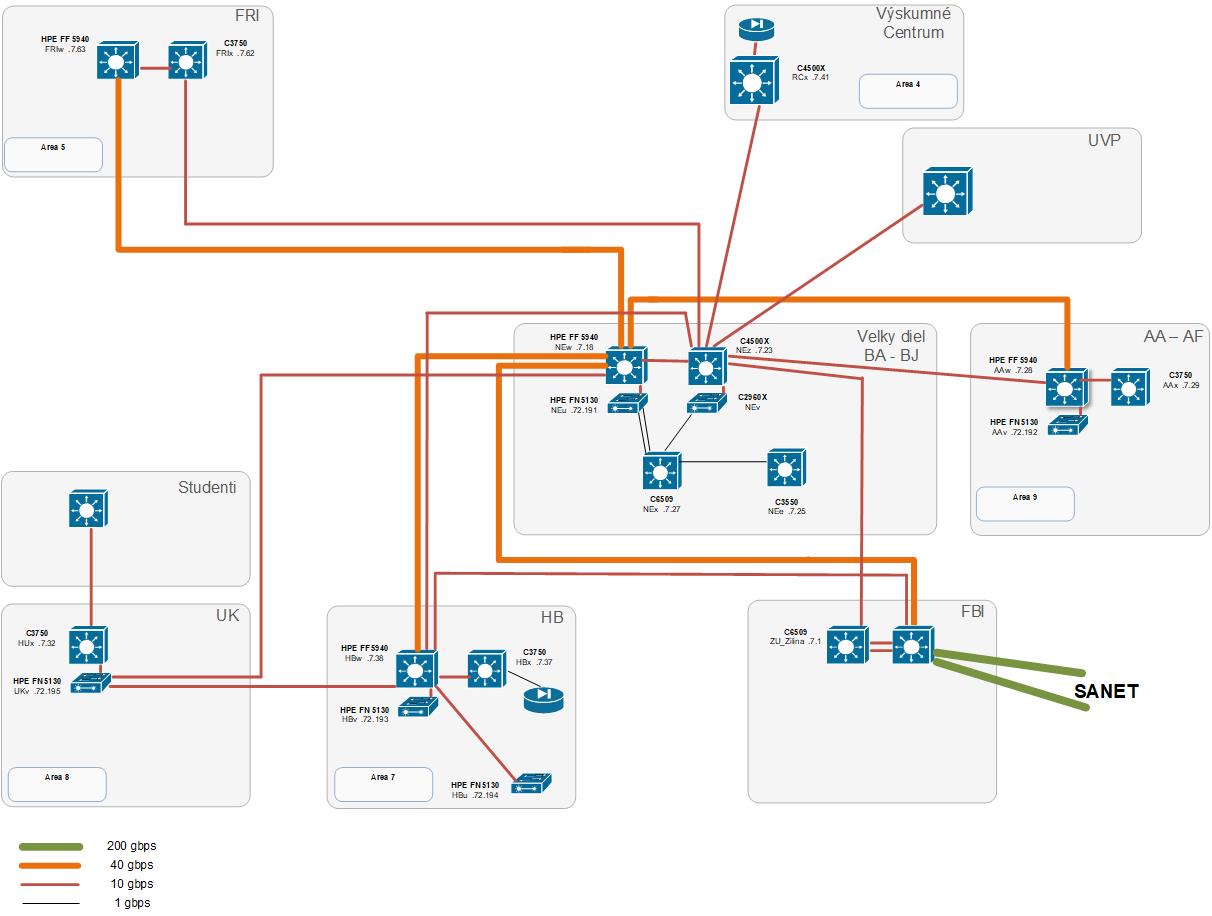Image resolution: width=1212 pixels, height=916 pixels.
Task: Click the 200 gbps legend text
Action: (131, 846)
